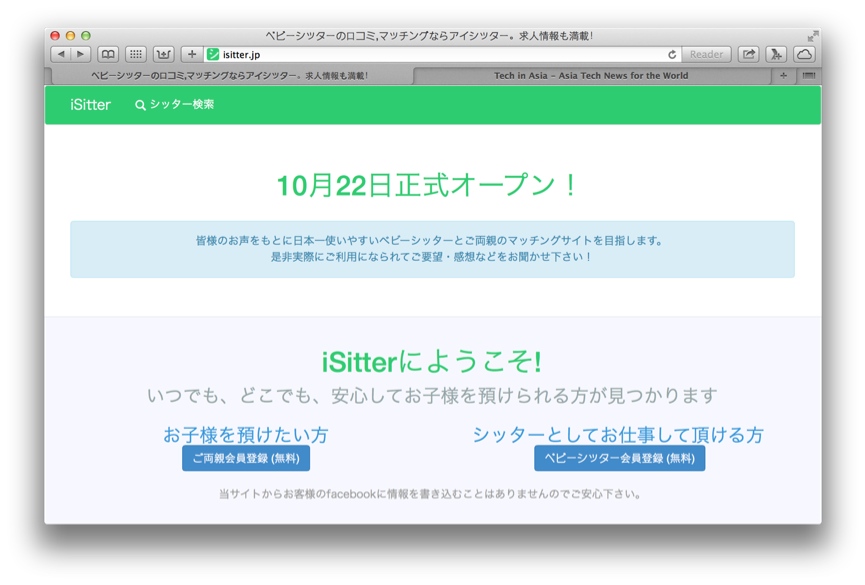
Task: Go forward with the forward arrow
Action: pos(81,54)
